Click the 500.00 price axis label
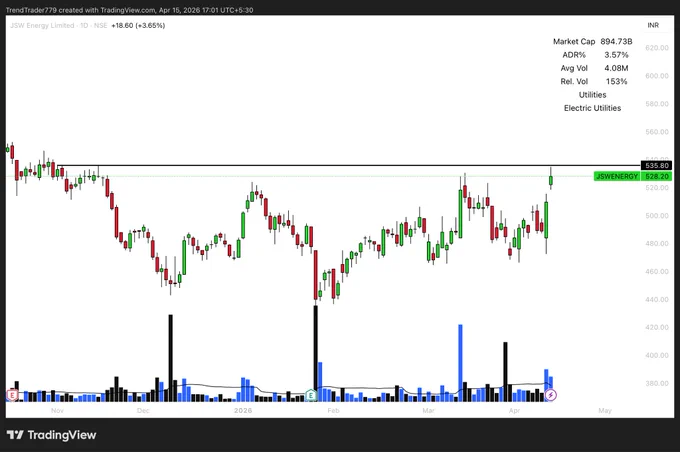680x452 pixels. 657,216
